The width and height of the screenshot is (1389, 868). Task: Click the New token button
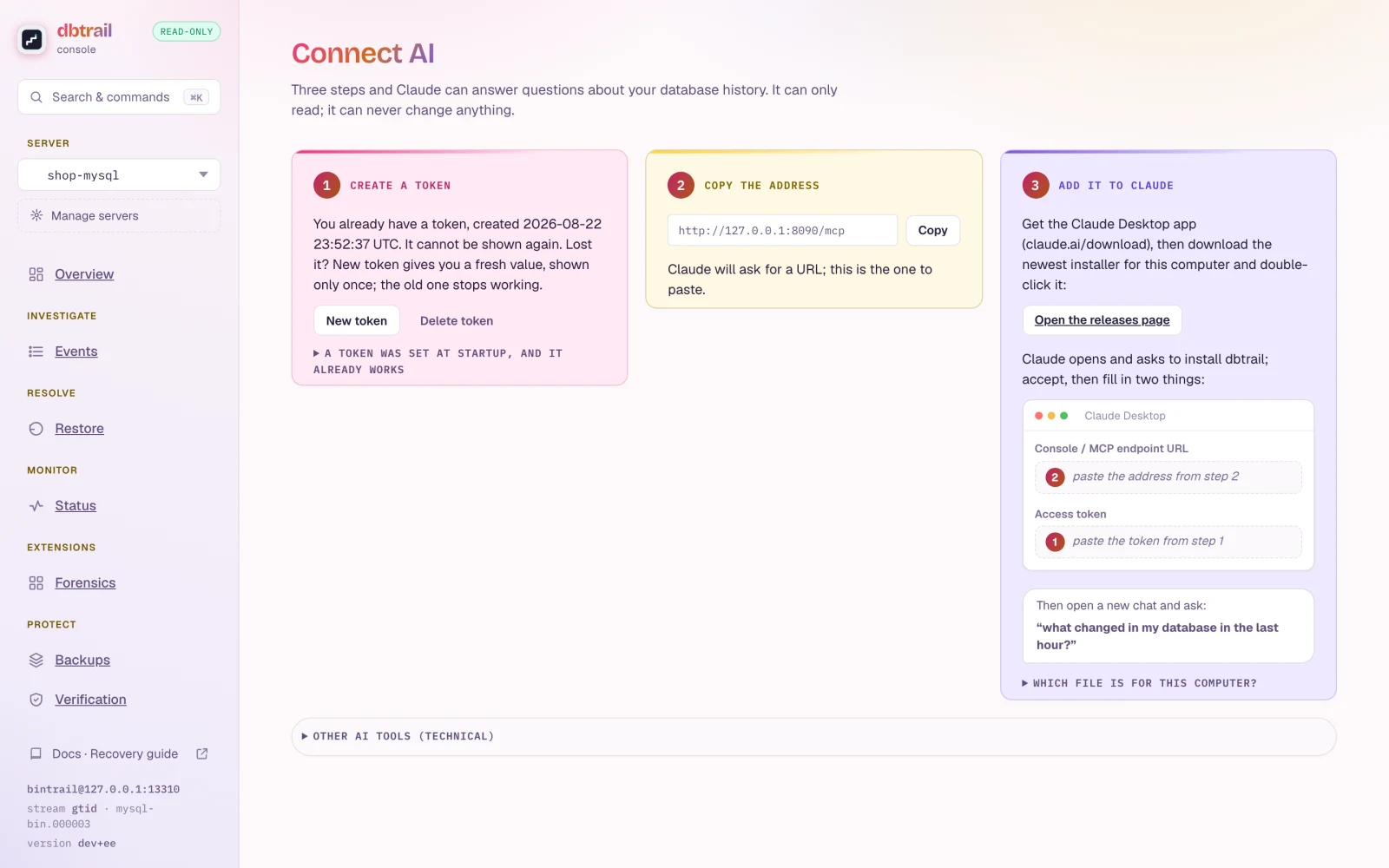[357, 320]
